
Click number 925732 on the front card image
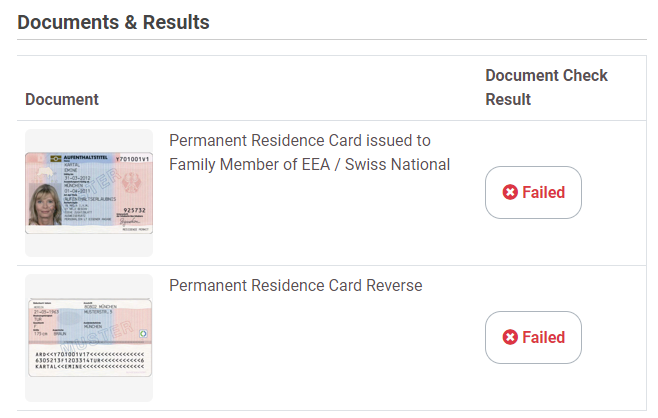(x=135, y=209)
